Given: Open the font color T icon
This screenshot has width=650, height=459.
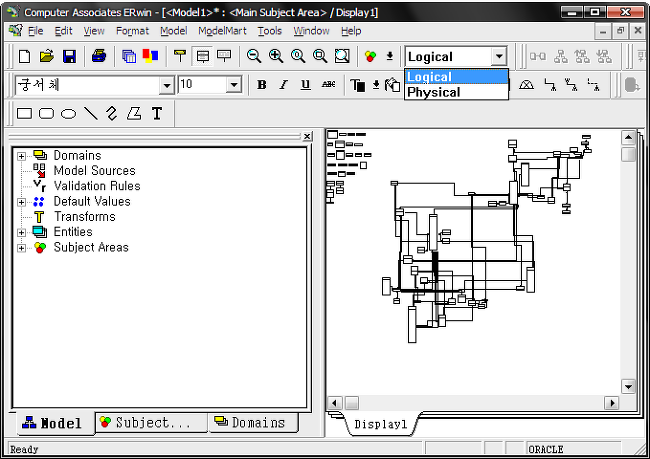Looking at the screenshot, I should click(x=358, y=85).
